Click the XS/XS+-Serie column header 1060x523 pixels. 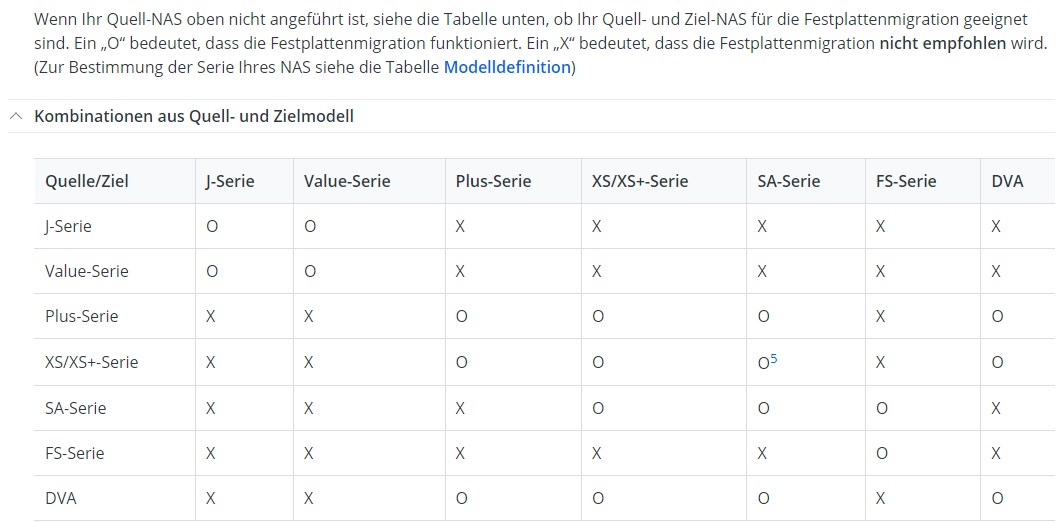coord(640,181)
